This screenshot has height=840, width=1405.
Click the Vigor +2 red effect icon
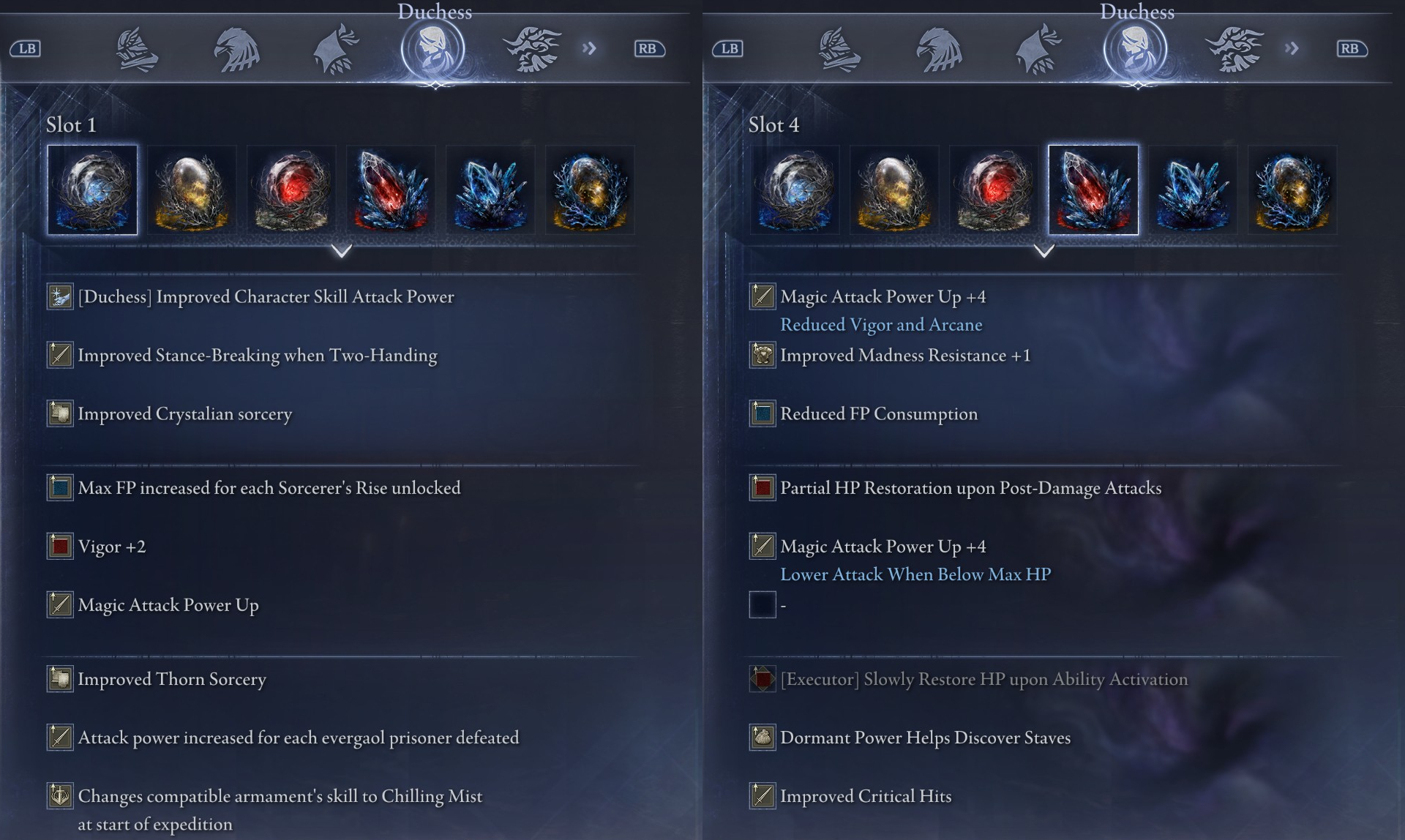pos(60,546)
